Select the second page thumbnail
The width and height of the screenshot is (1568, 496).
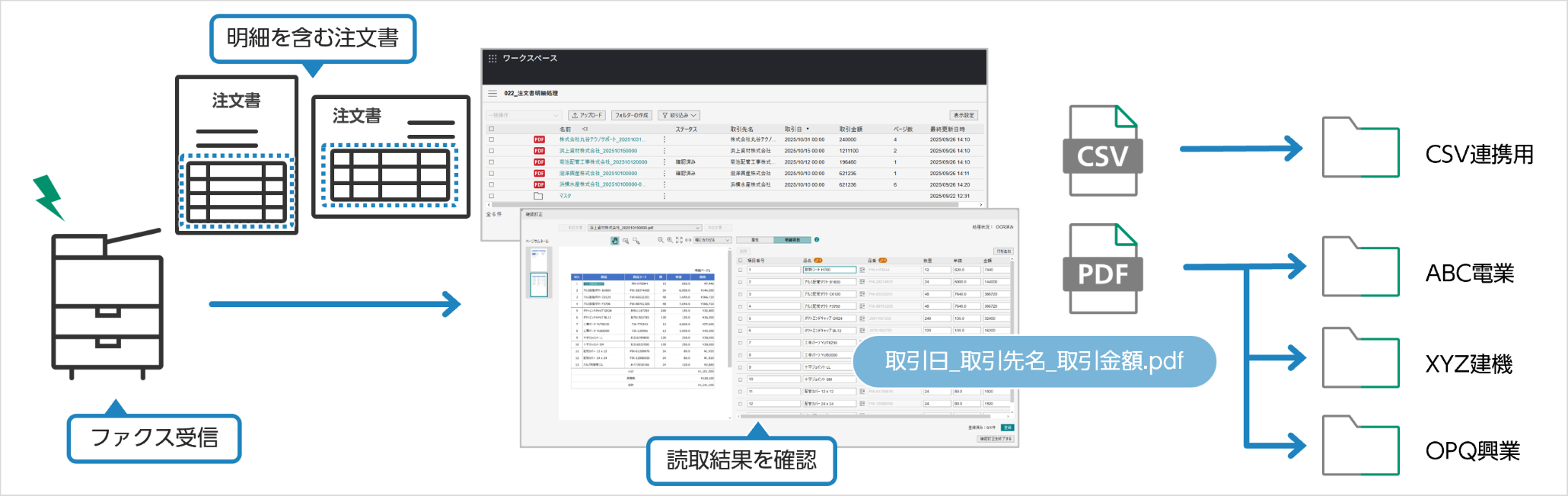pos(539,285)
